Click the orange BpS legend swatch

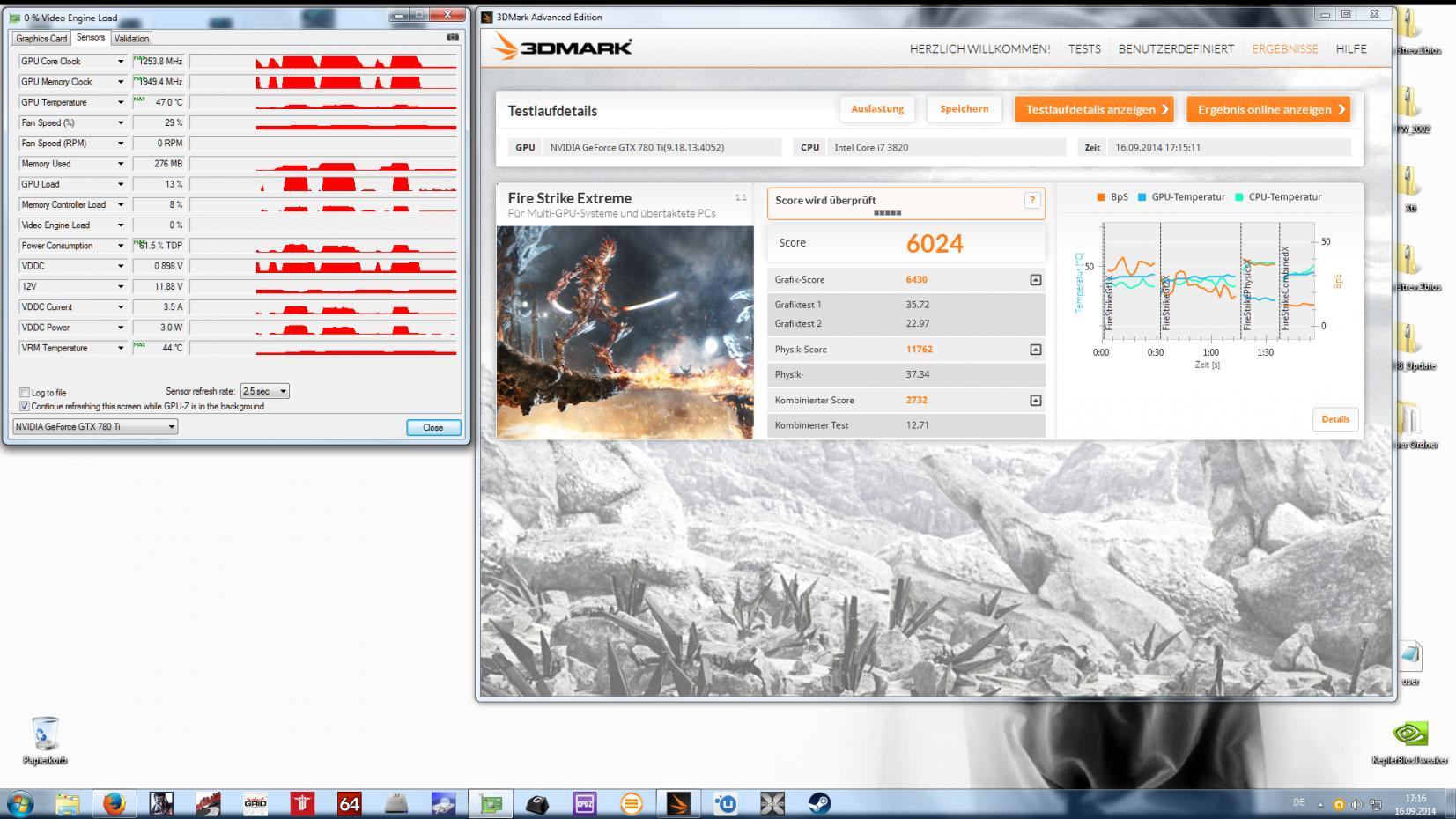point(1100,197)
